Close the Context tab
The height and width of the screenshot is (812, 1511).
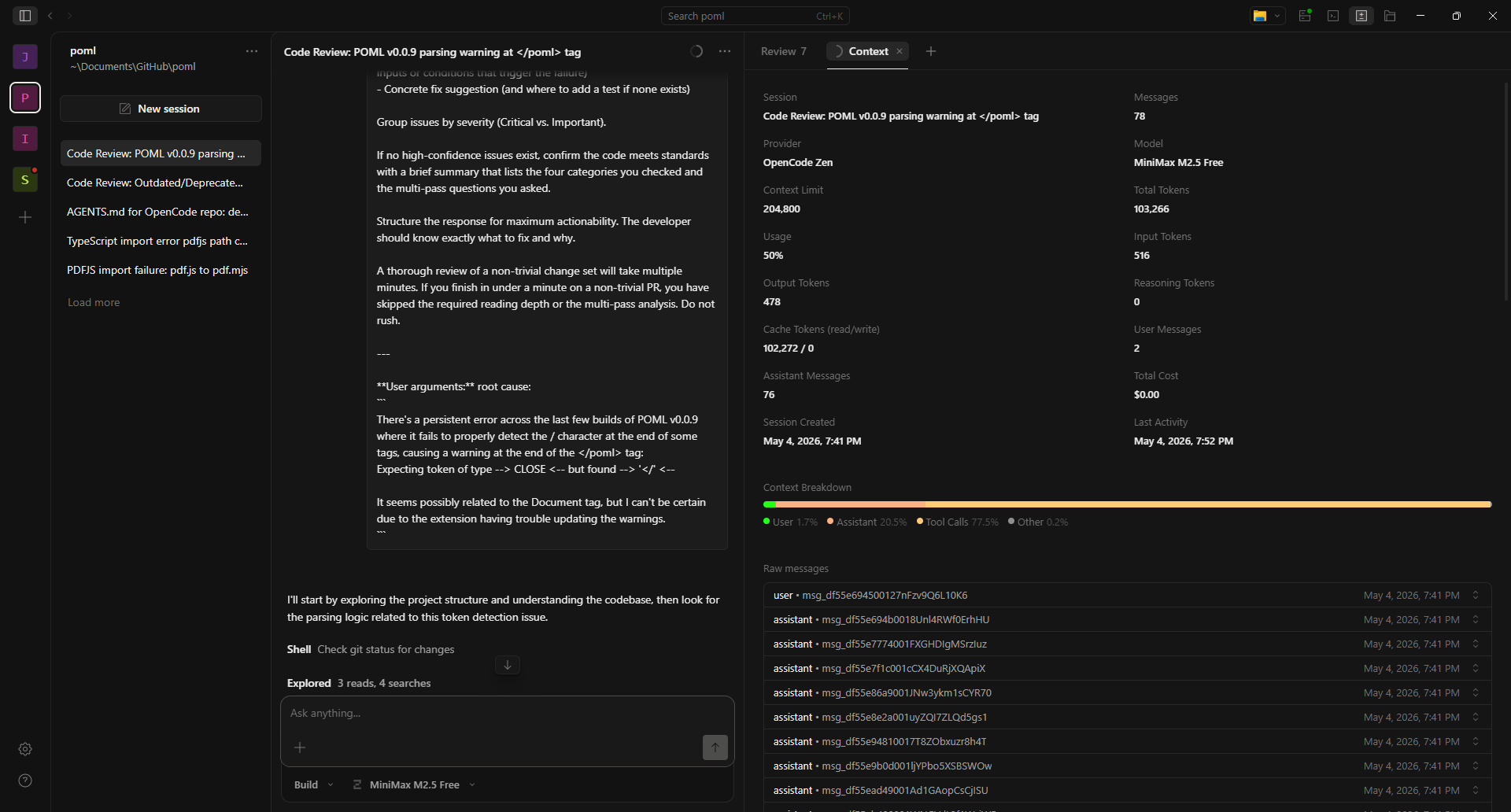click(x=900, y=51)
